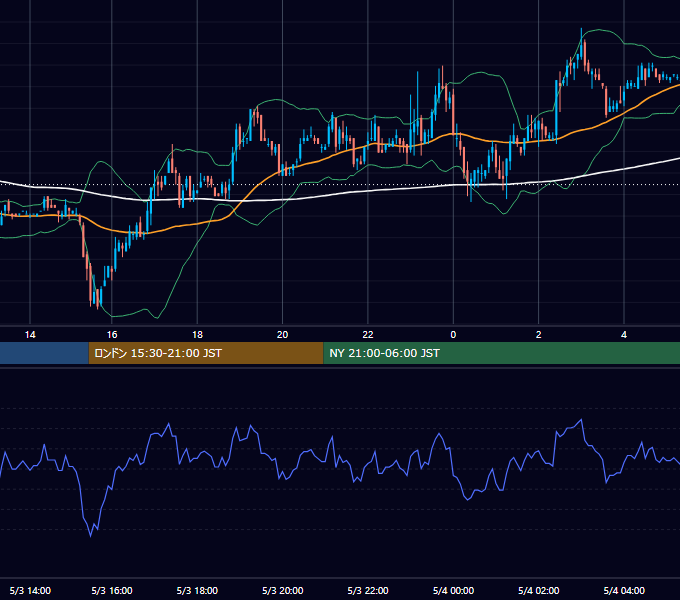Click the lowest candlestick near 16:00
The width and height of the screenshot is (680, 600).
pos(98,298)
